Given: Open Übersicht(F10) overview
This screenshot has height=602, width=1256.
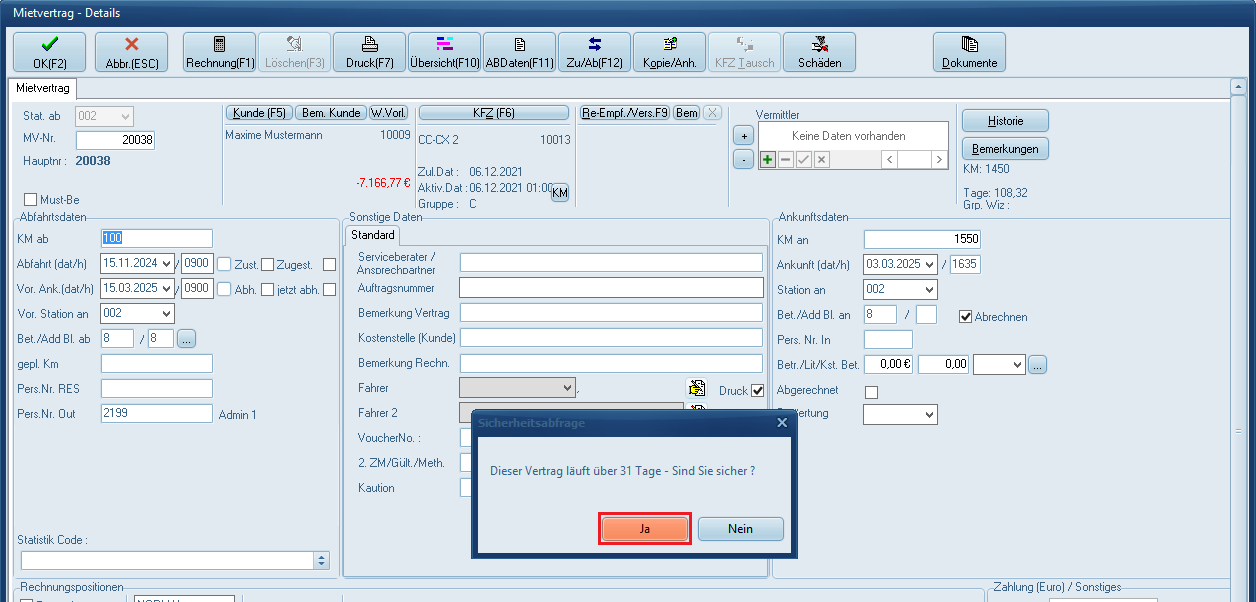Looking at the screenshot, I should tap(444, 52).
